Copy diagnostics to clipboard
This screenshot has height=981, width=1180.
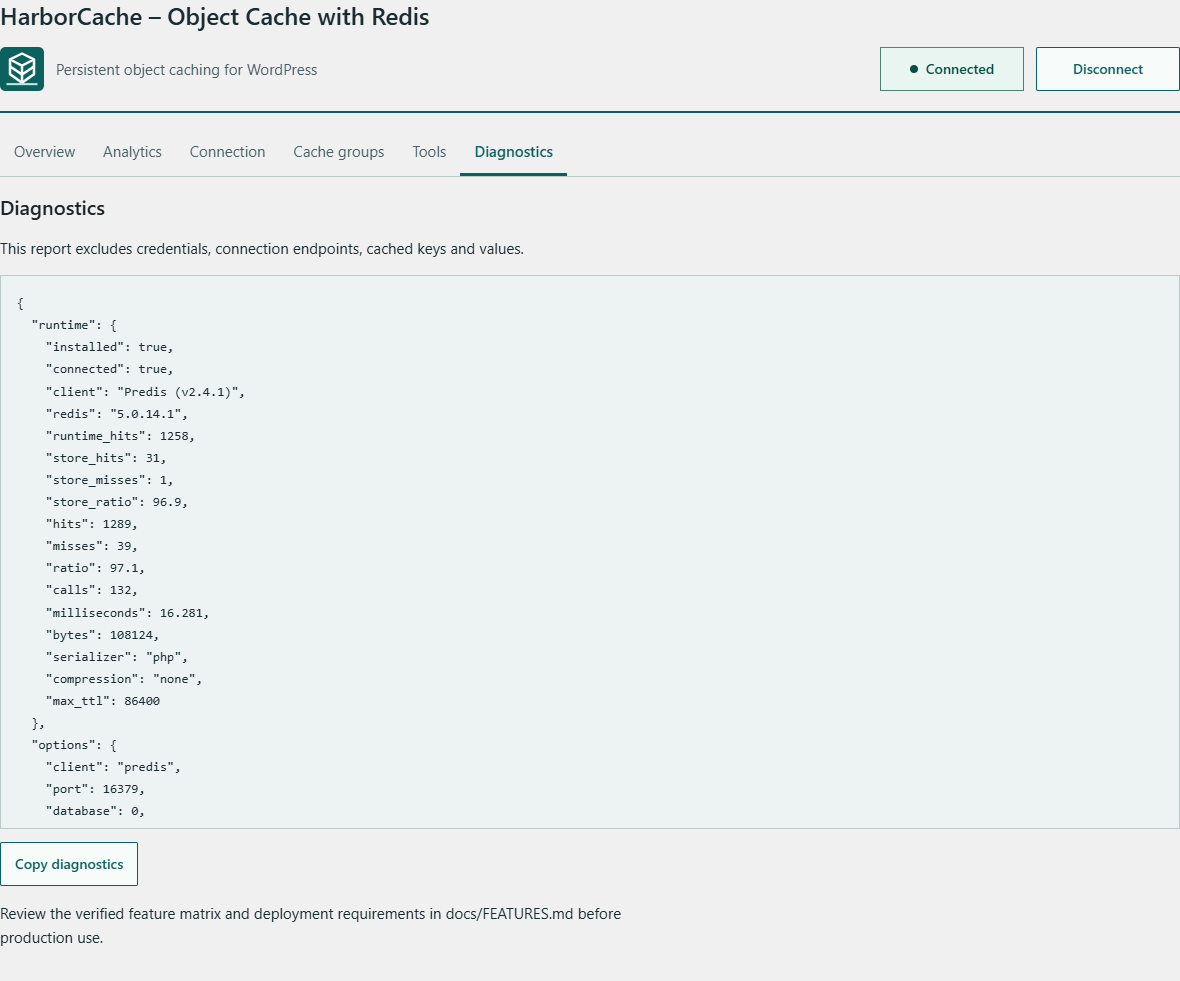(x=69, y=864)
